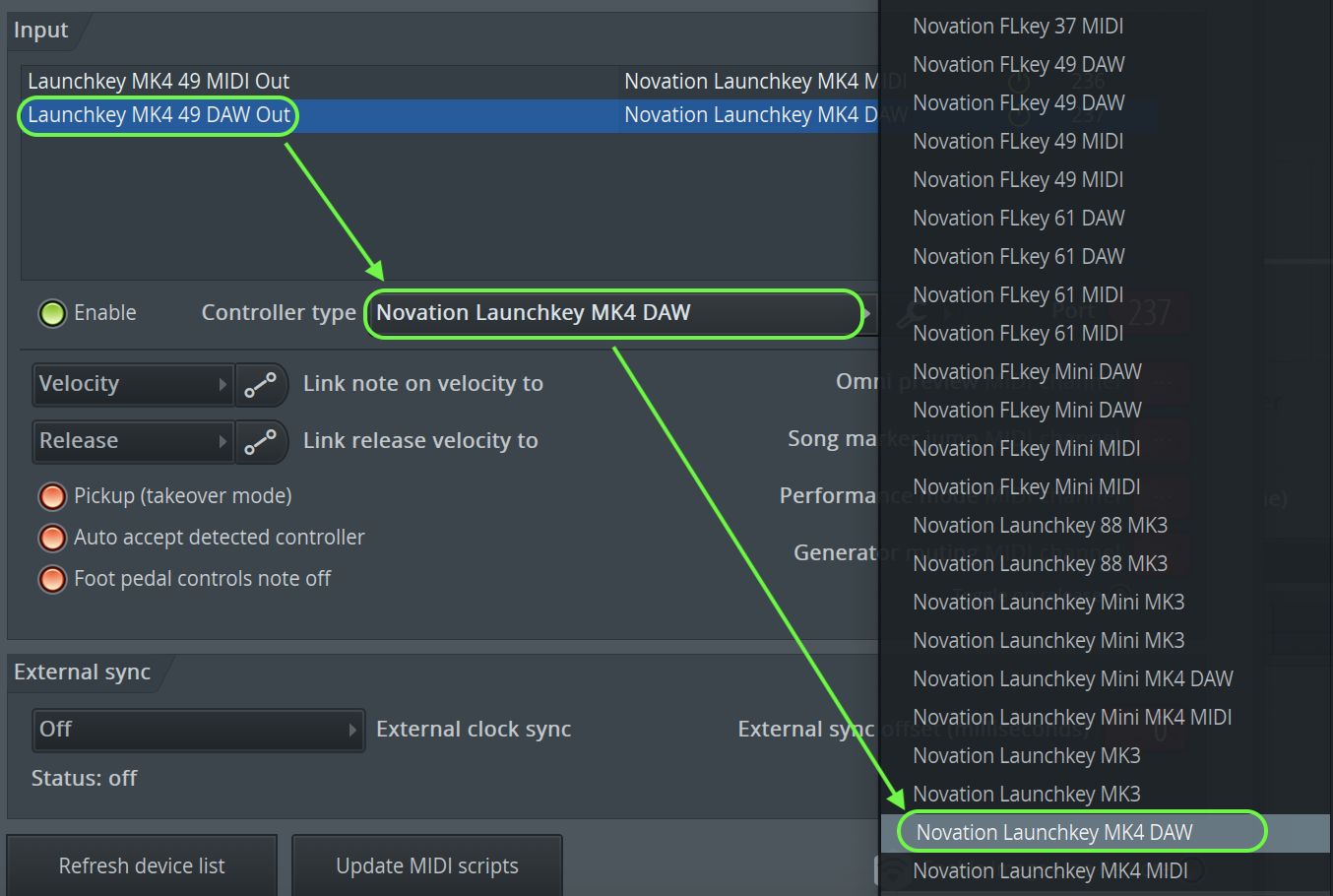The height and width of the screenshot is (896, 1333).
Task: Open the Controller type dropdown
Action: pos(620,313)
